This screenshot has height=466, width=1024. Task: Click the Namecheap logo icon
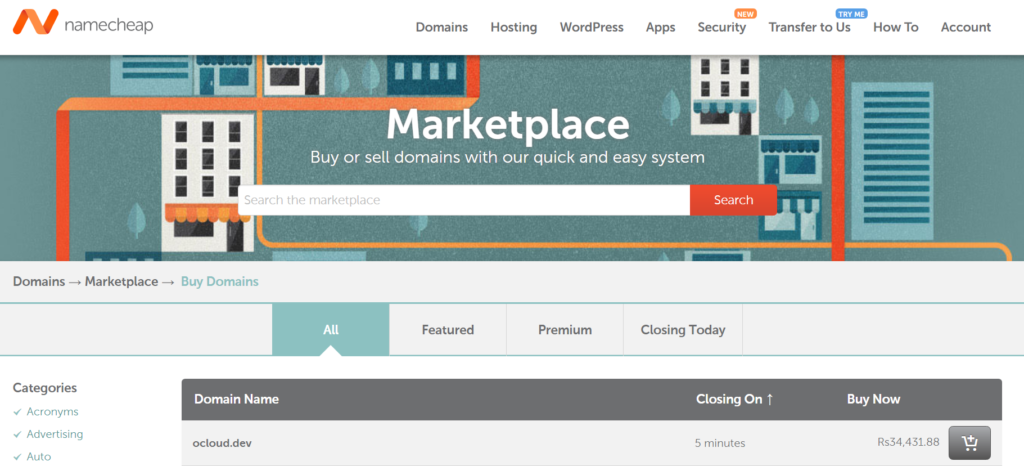click(x=35, y=22)
